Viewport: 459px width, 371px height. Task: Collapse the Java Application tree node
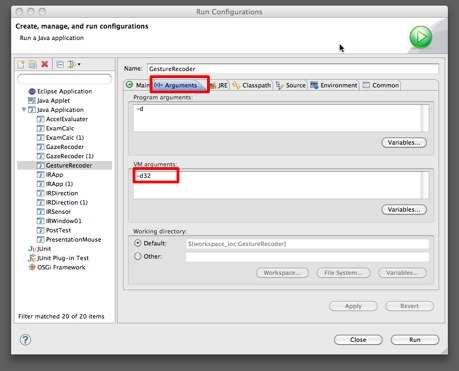24,109
